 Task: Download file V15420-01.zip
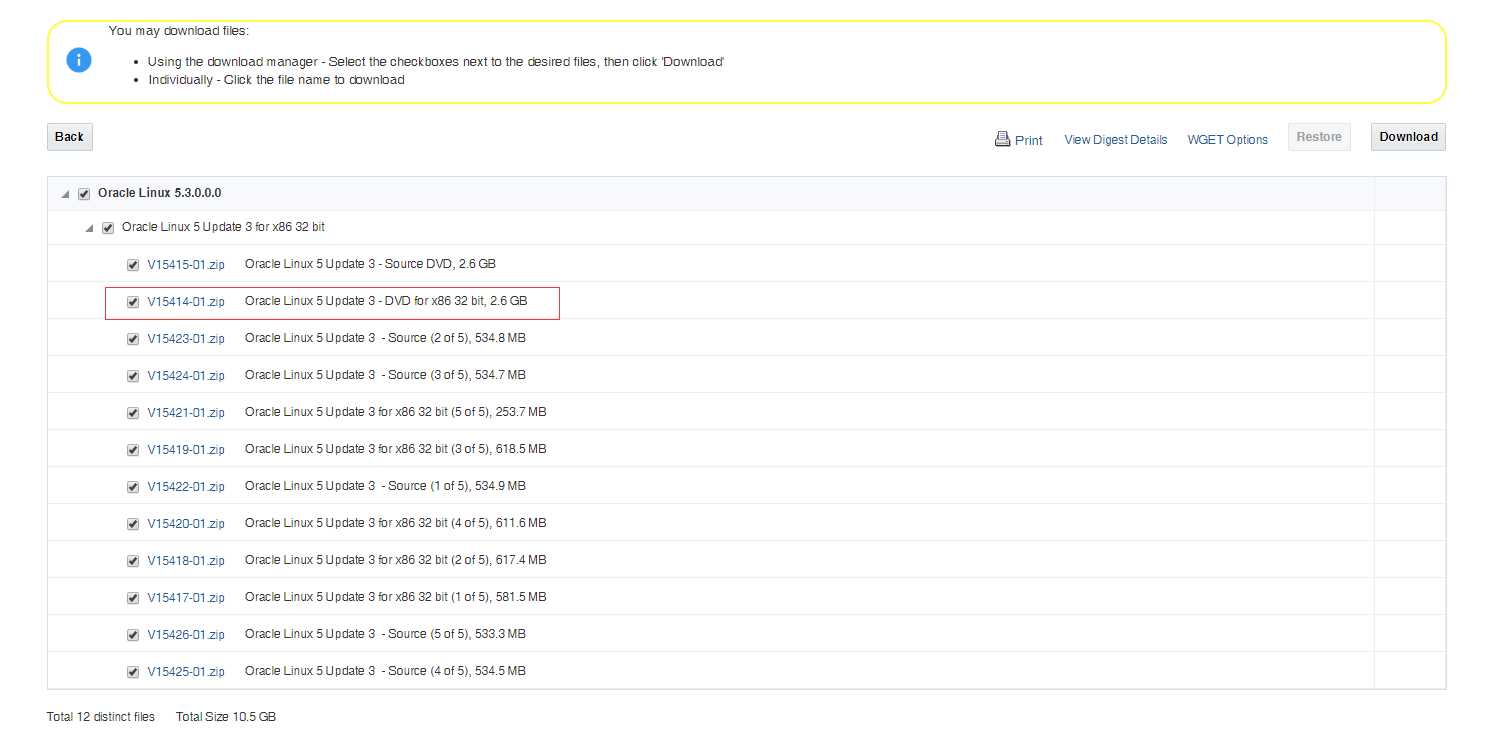(x=186, y=523)
